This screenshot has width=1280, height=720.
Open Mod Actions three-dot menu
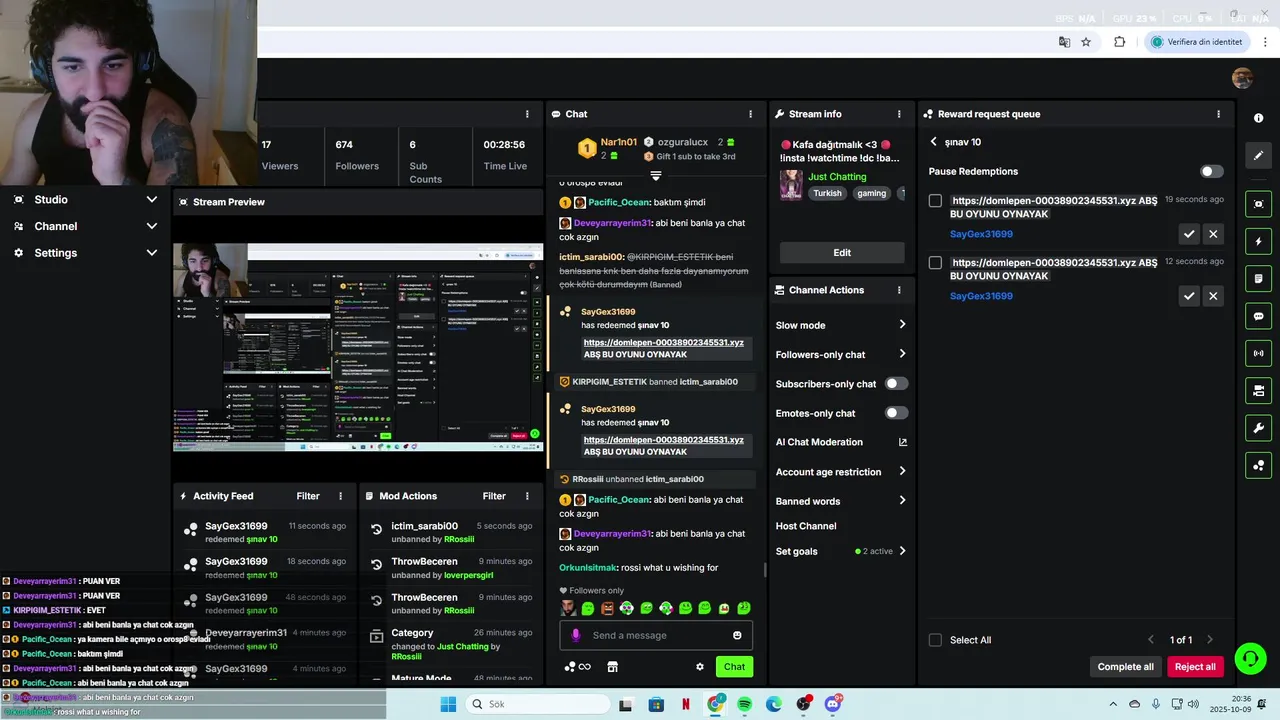(527, 496)
